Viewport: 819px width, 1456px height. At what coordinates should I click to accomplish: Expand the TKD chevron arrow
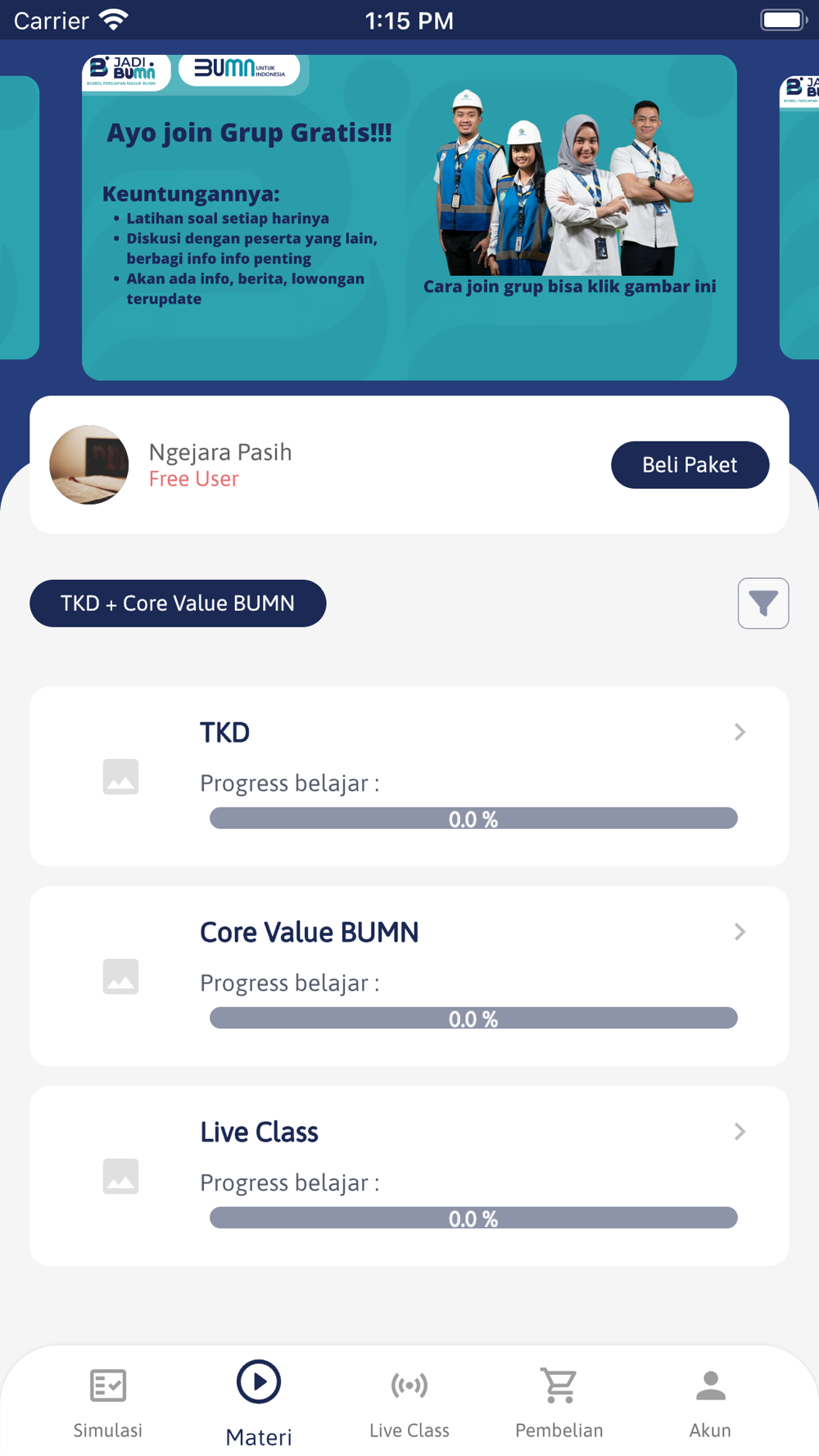[x=740, y=732]
